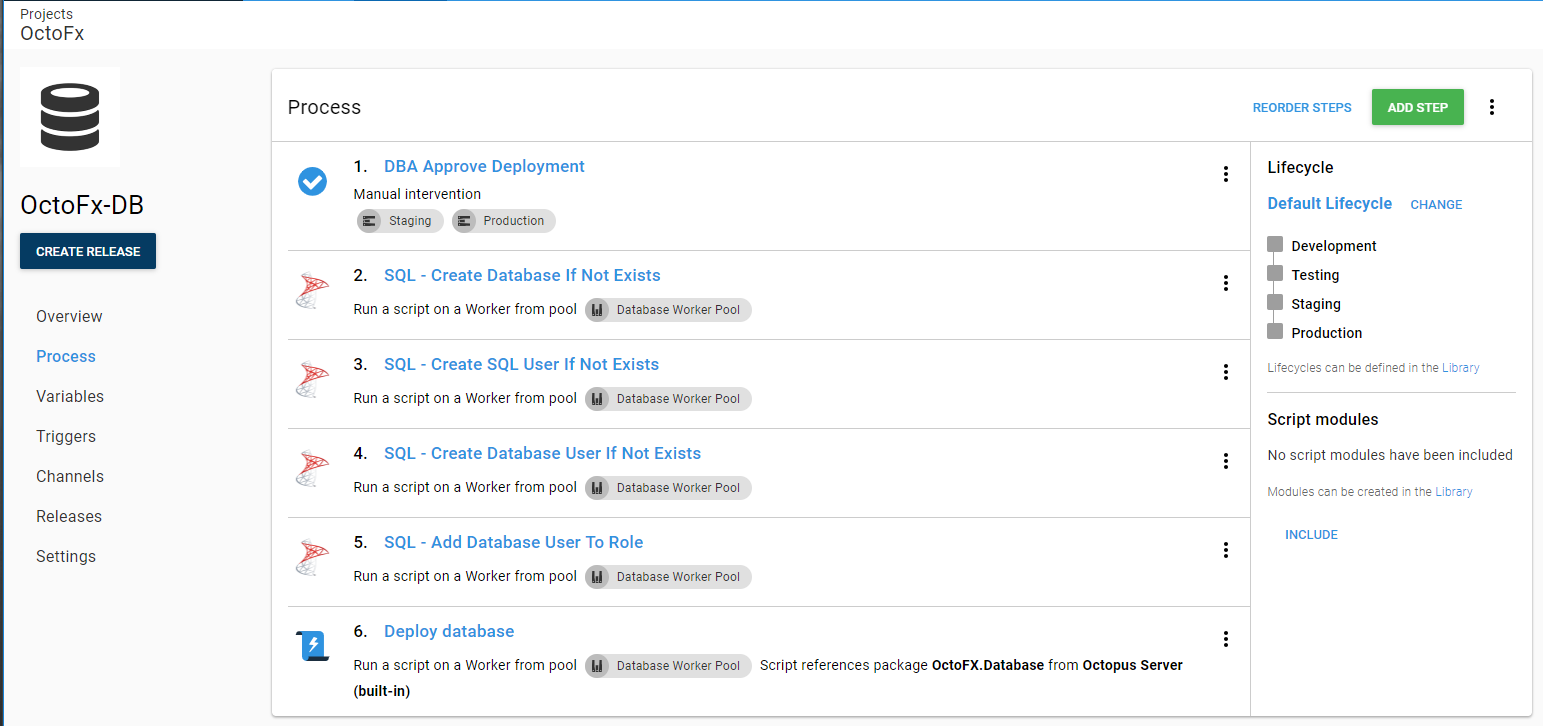
Task: Click SQL icon beside Add Database User To Role
Action: pos(312,558)
